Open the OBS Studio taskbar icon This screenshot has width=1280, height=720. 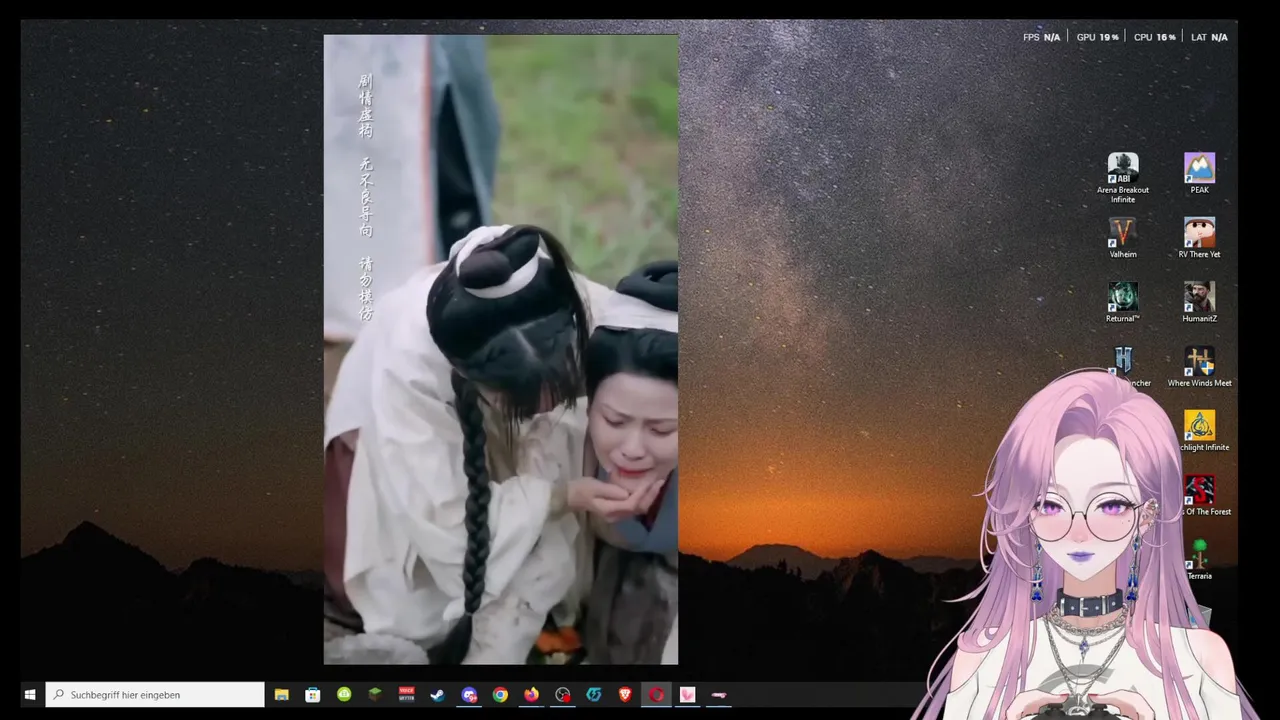coord(563,695)
